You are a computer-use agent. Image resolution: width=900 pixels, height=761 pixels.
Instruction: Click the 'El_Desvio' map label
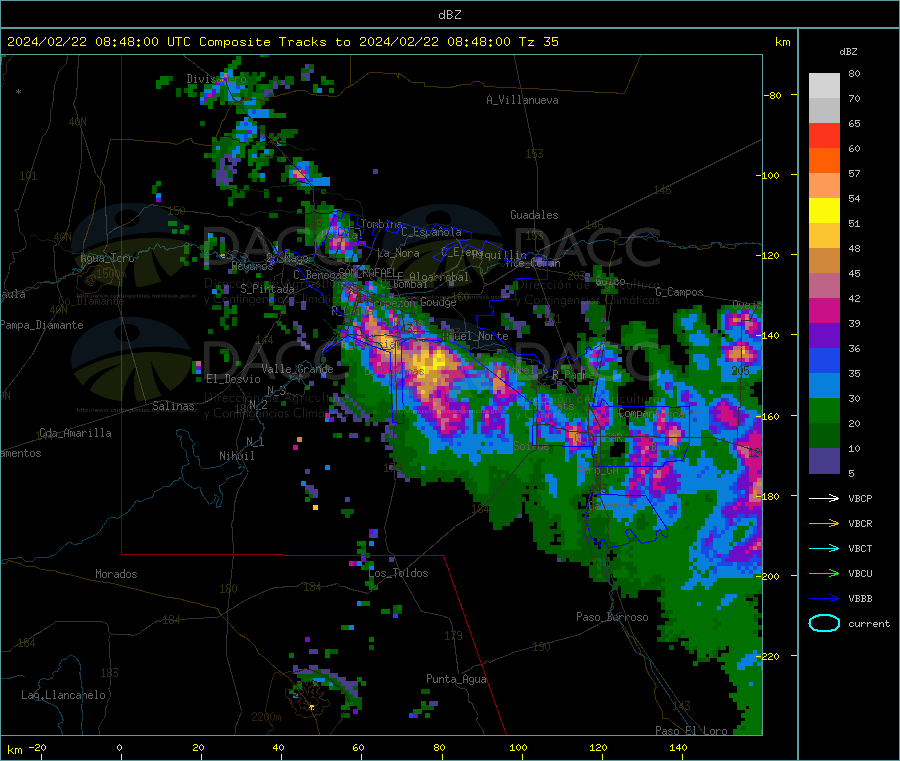point(233,379)
